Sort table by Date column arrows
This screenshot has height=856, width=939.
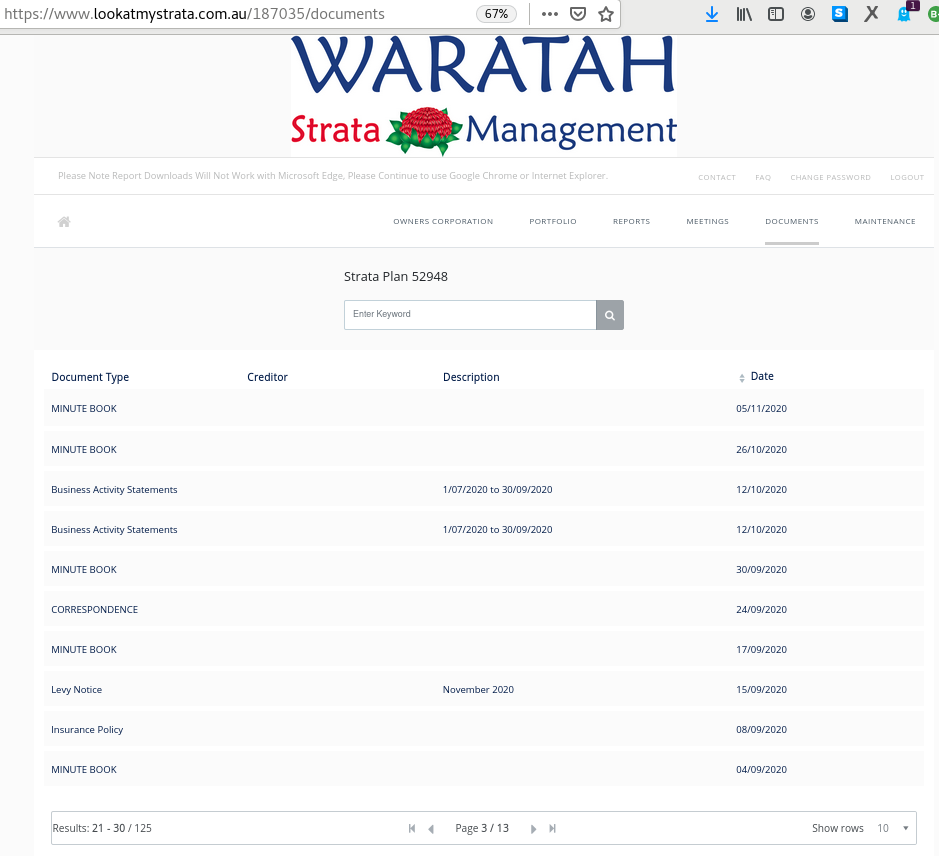(741, 377)
